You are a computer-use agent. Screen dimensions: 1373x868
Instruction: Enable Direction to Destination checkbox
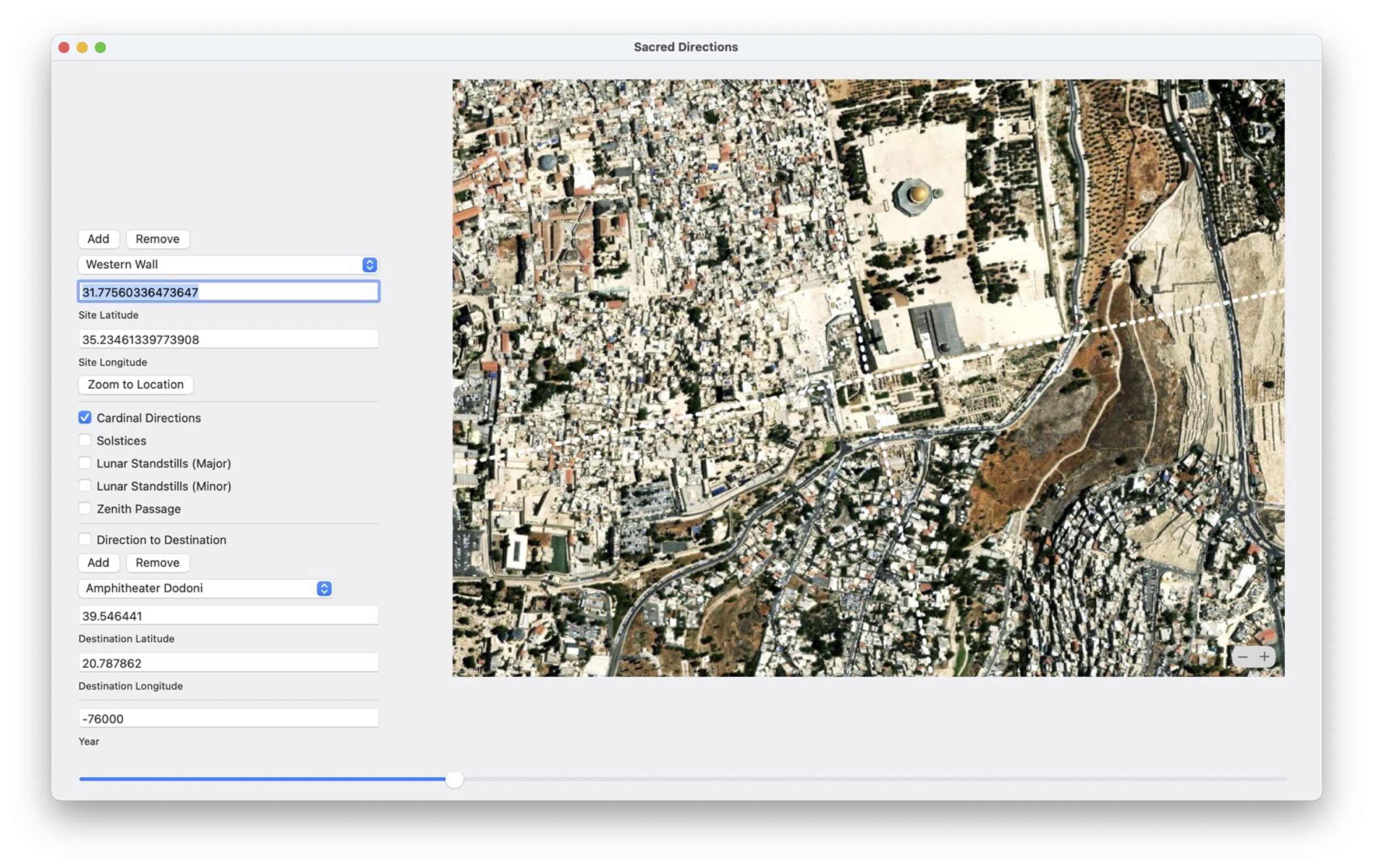click(85, 540)
